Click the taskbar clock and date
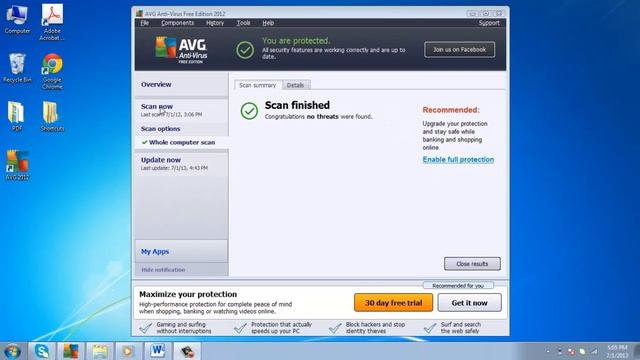640x360 pixels. point(617,351)
